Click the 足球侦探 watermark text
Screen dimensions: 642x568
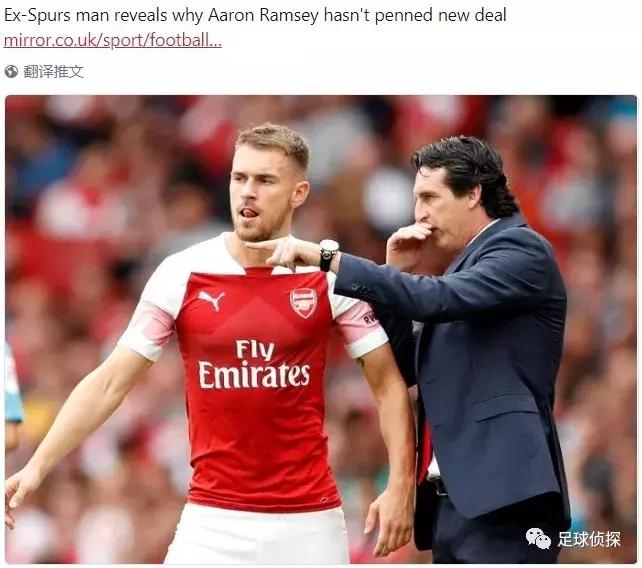[x=589, y=539]
